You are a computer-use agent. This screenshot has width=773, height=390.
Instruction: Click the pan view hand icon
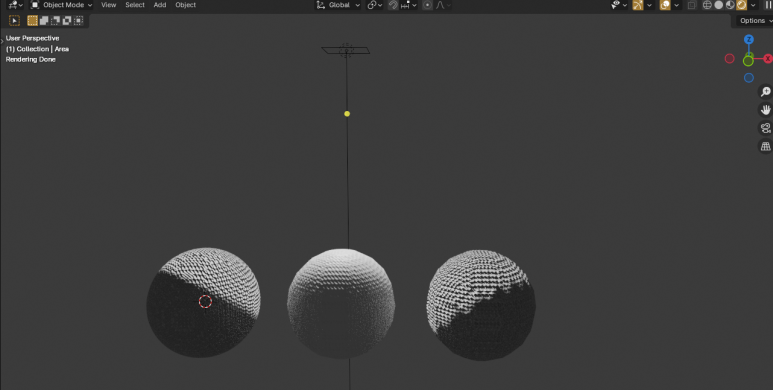click(x=765, y=110)
